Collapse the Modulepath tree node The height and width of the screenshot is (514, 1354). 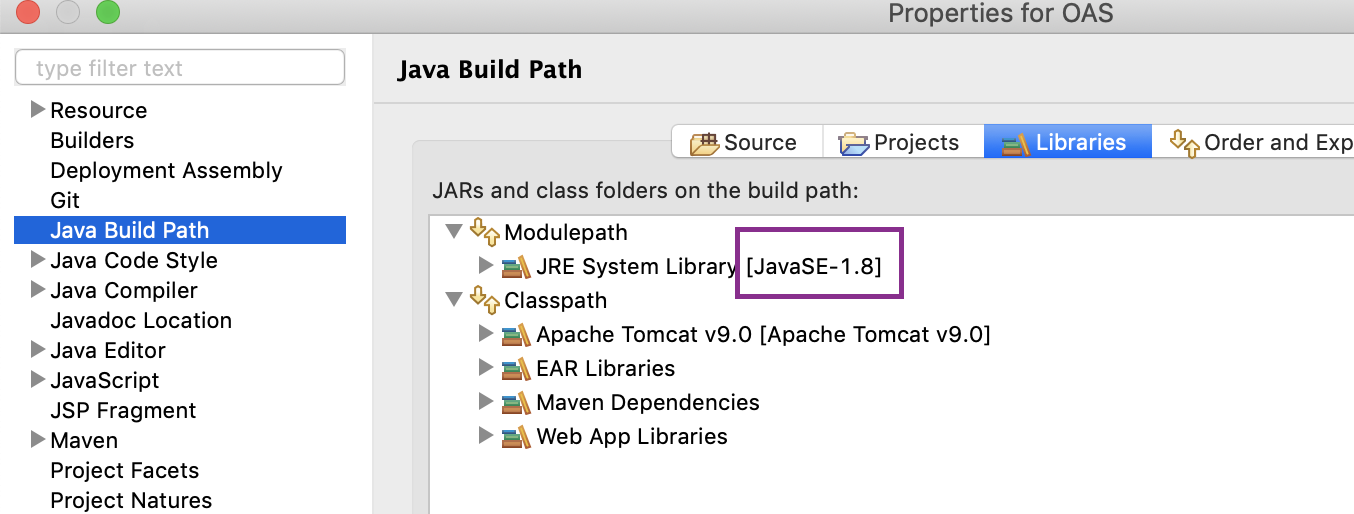(454, 233)
